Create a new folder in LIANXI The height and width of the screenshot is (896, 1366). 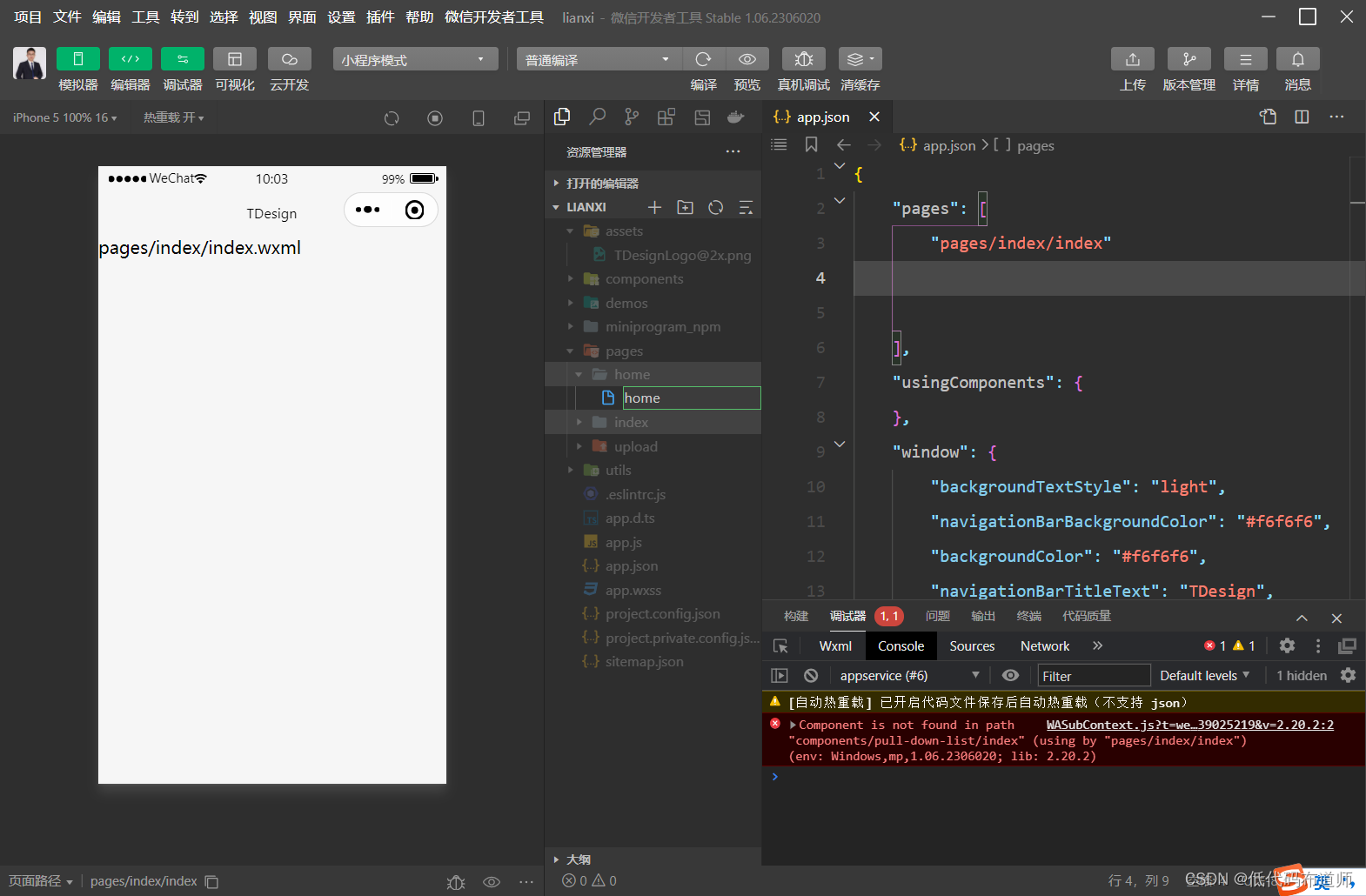[686, 207]
